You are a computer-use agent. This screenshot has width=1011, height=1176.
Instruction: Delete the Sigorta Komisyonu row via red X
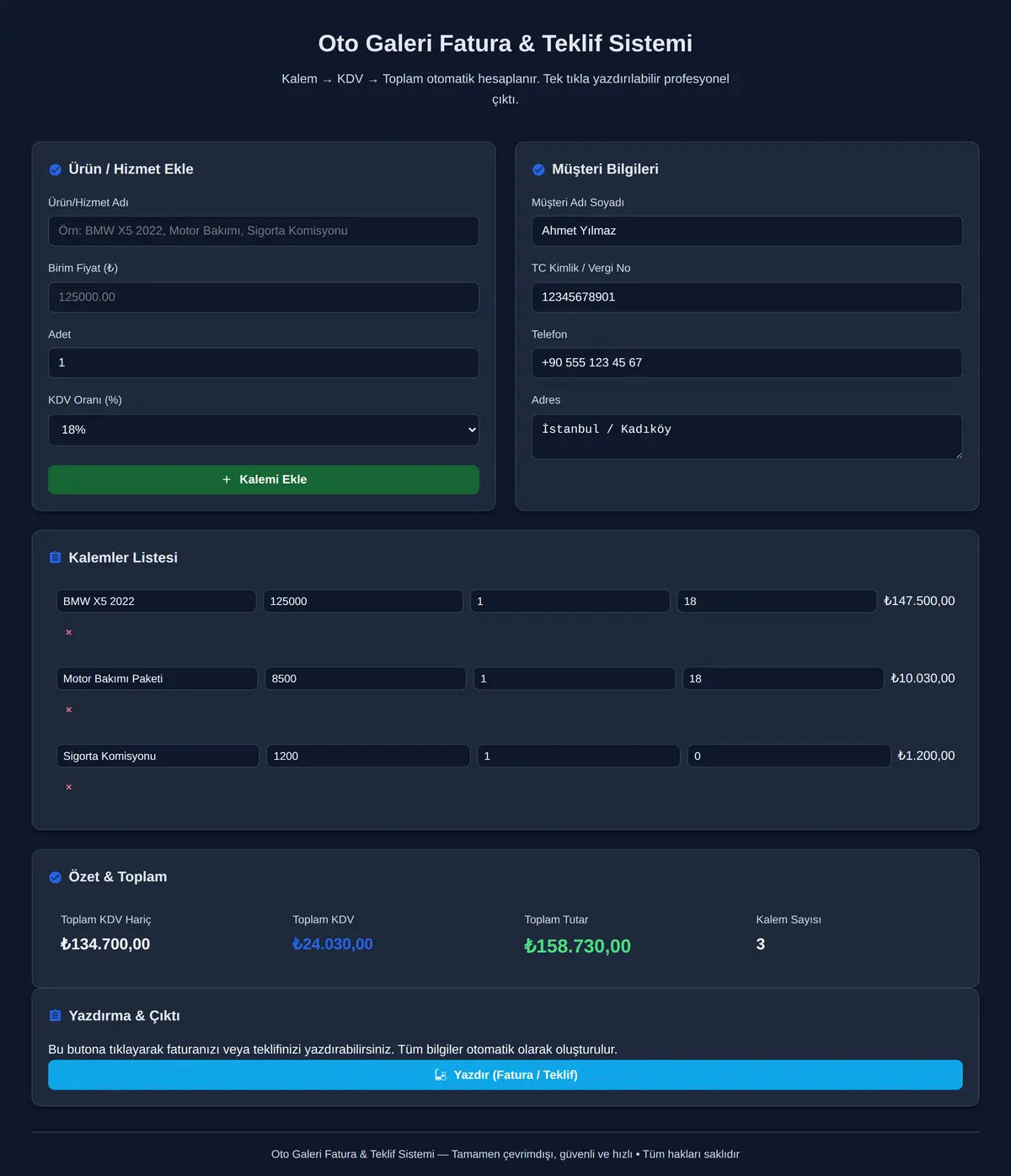coord(69,787)
